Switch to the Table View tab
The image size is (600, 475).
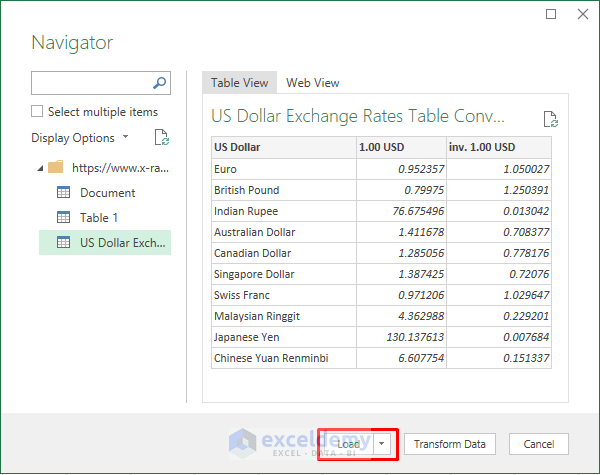coord(240,83)
